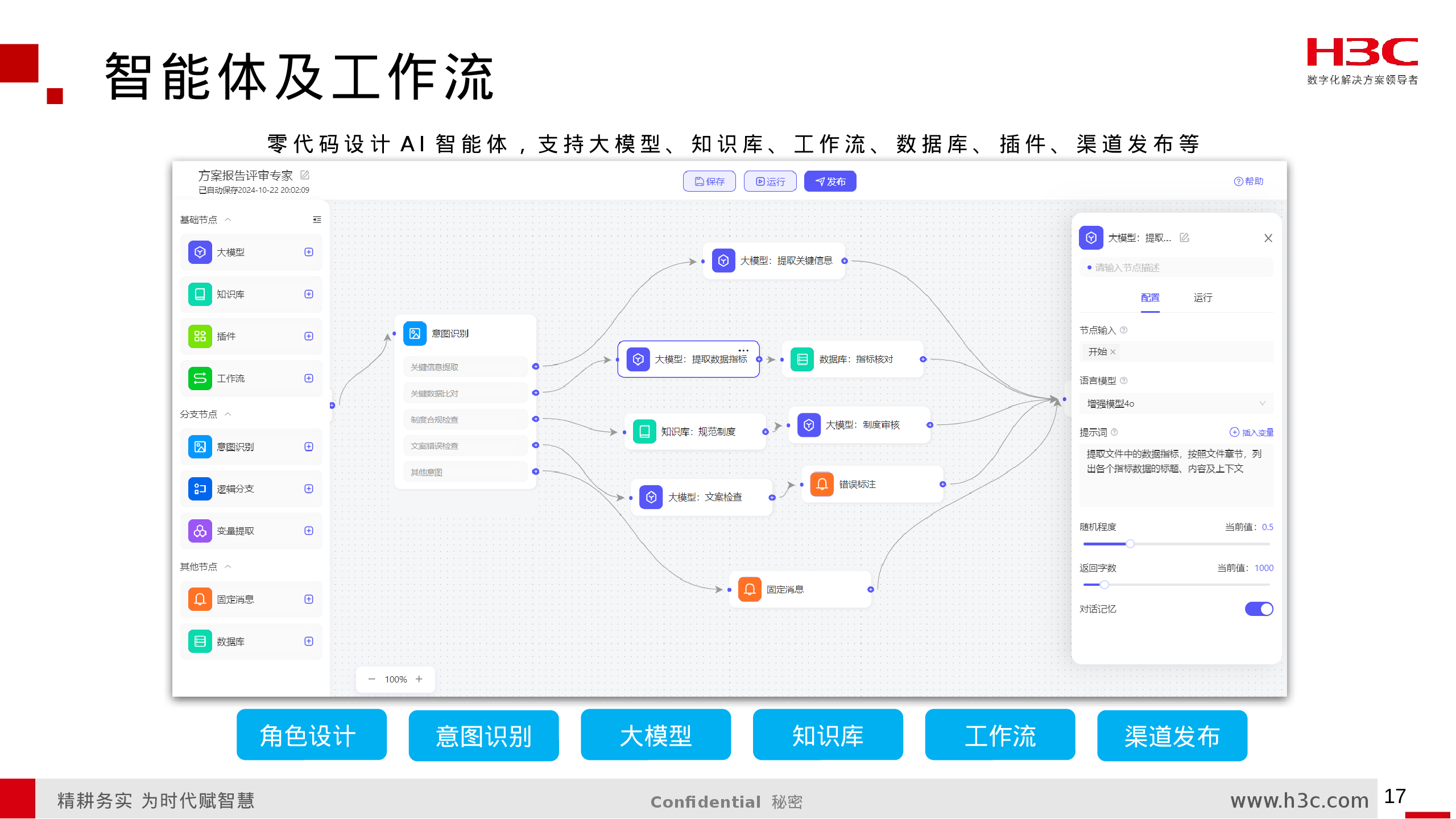Viewport: 1456px width, 819px height.
Task: Open the 语言模型 增强模型4o dropdown
Action: coord(1175,404)
